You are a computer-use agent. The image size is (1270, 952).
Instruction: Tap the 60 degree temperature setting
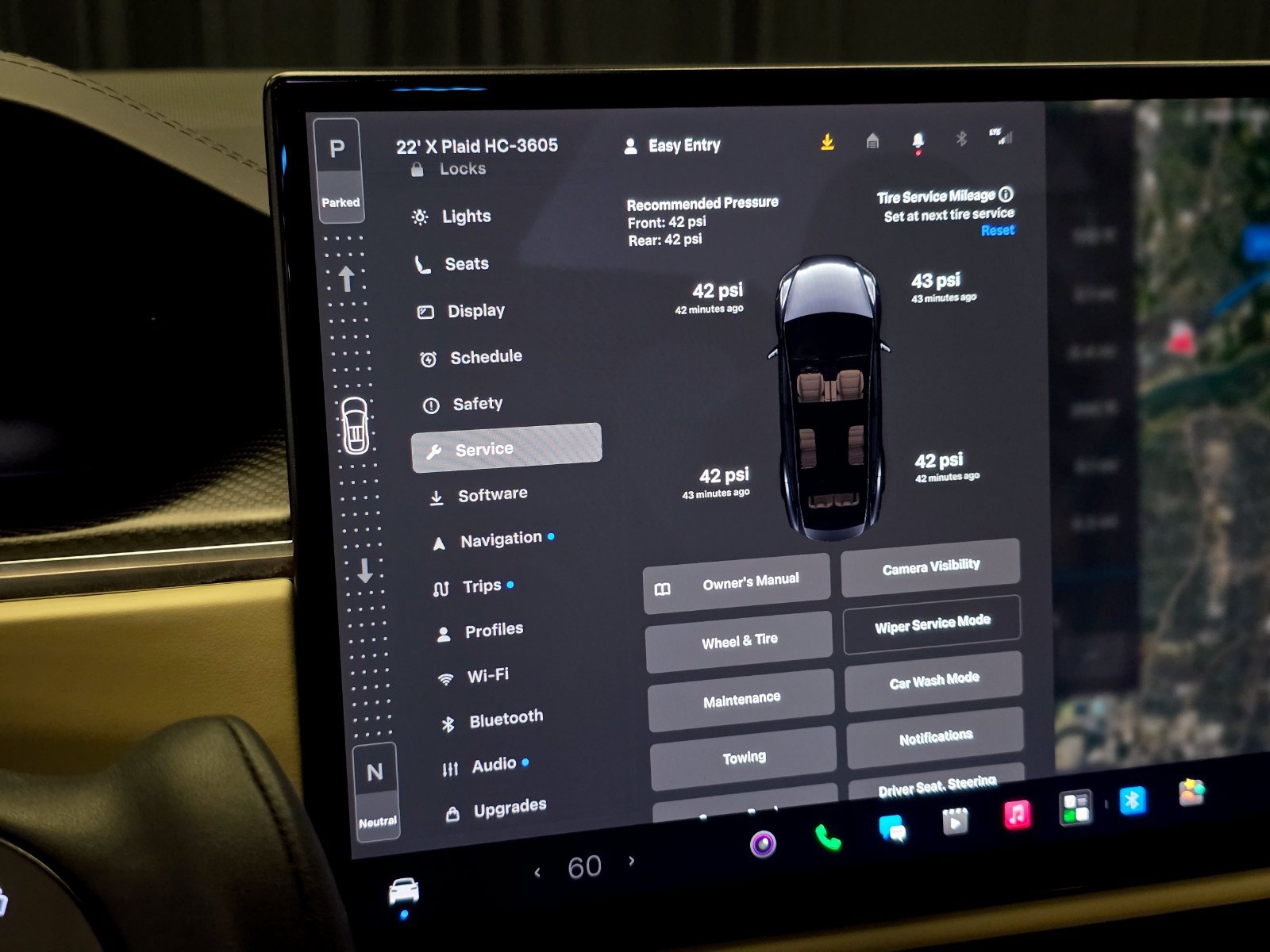585,866
